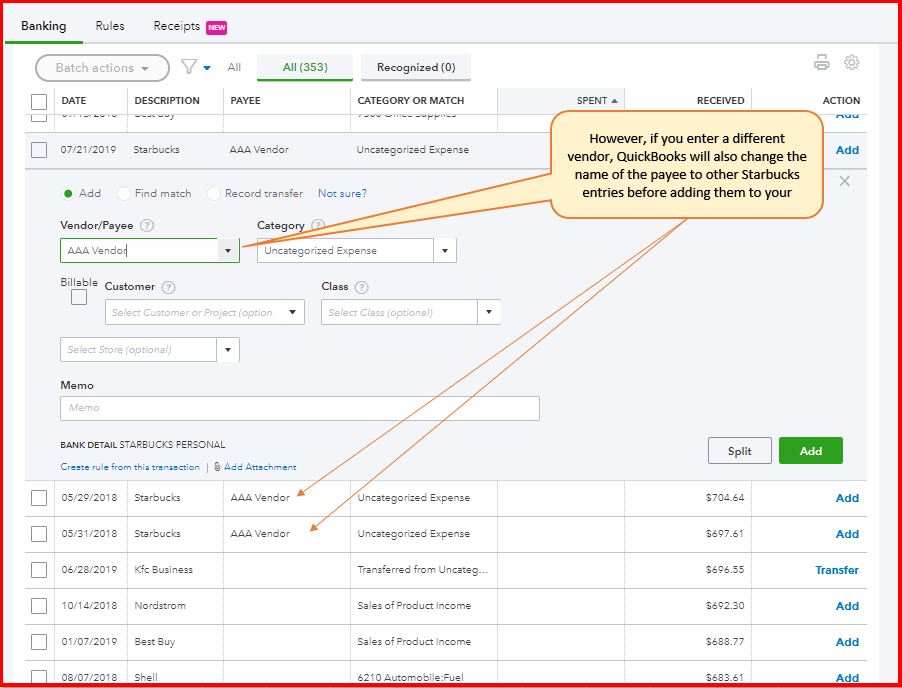Click Transfer for the Kfc Business row
Image resolution: width=902 pixels, height=688 pixels.
[837, 570]
